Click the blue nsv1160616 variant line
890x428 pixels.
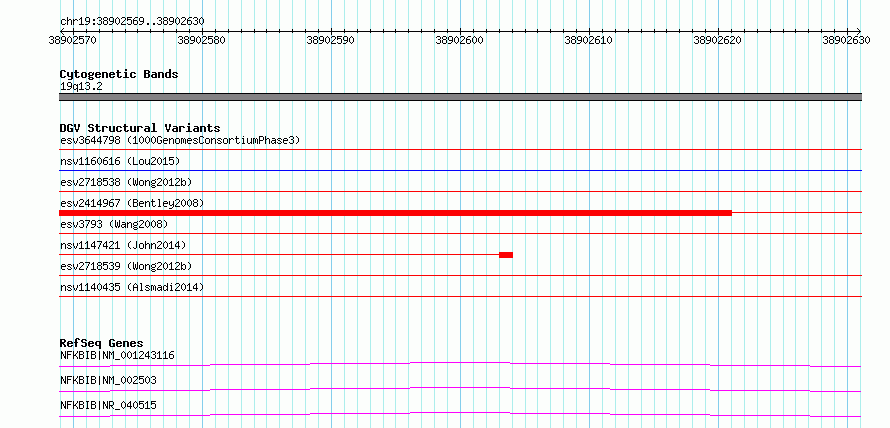coord(460,170)
